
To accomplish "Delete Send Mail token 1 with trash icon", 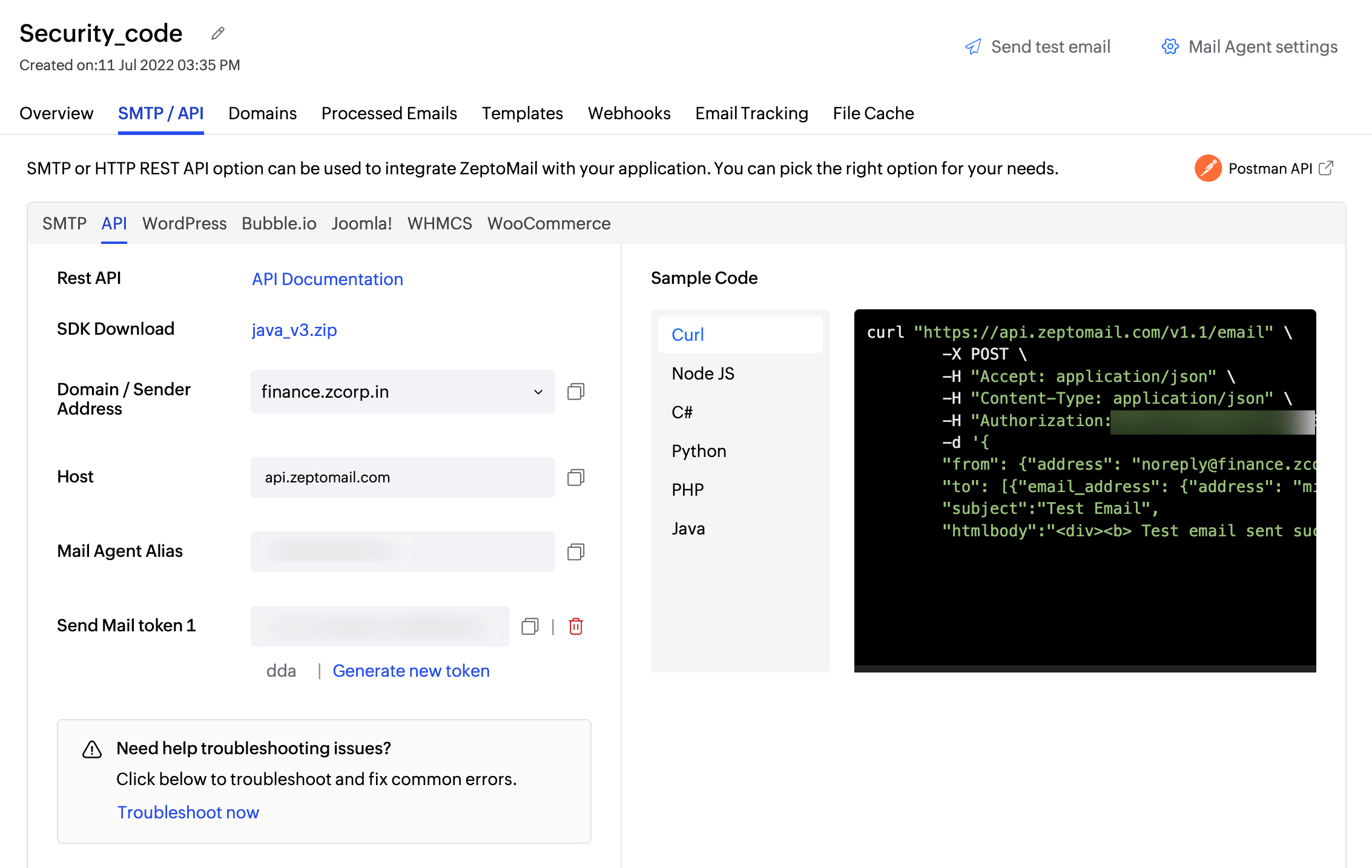I will [576, 626].
